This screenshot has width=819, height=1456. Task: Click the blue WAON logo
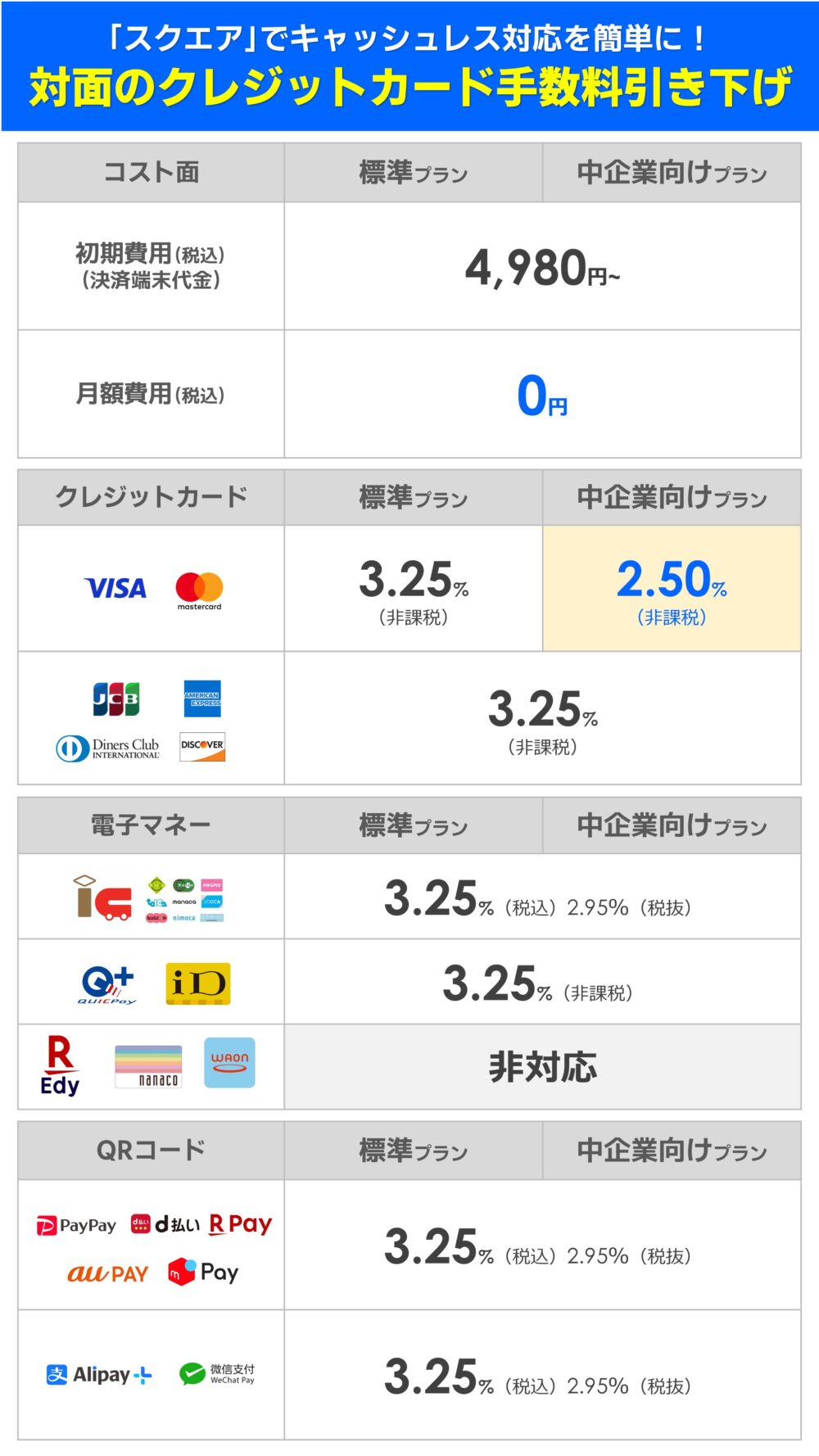tap(229, 1063)
